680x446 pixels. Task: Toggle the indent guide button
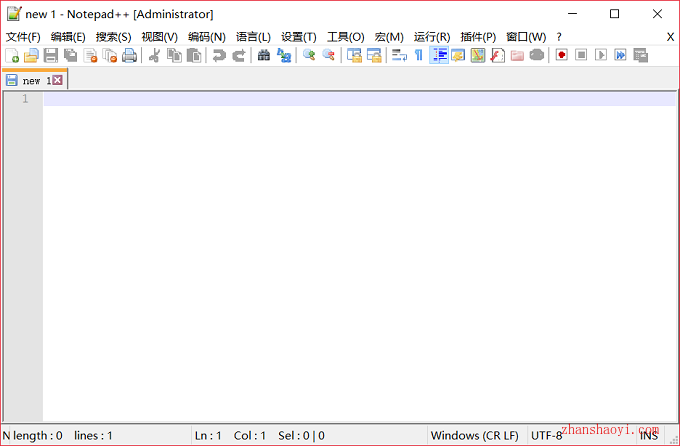(438, 56)
